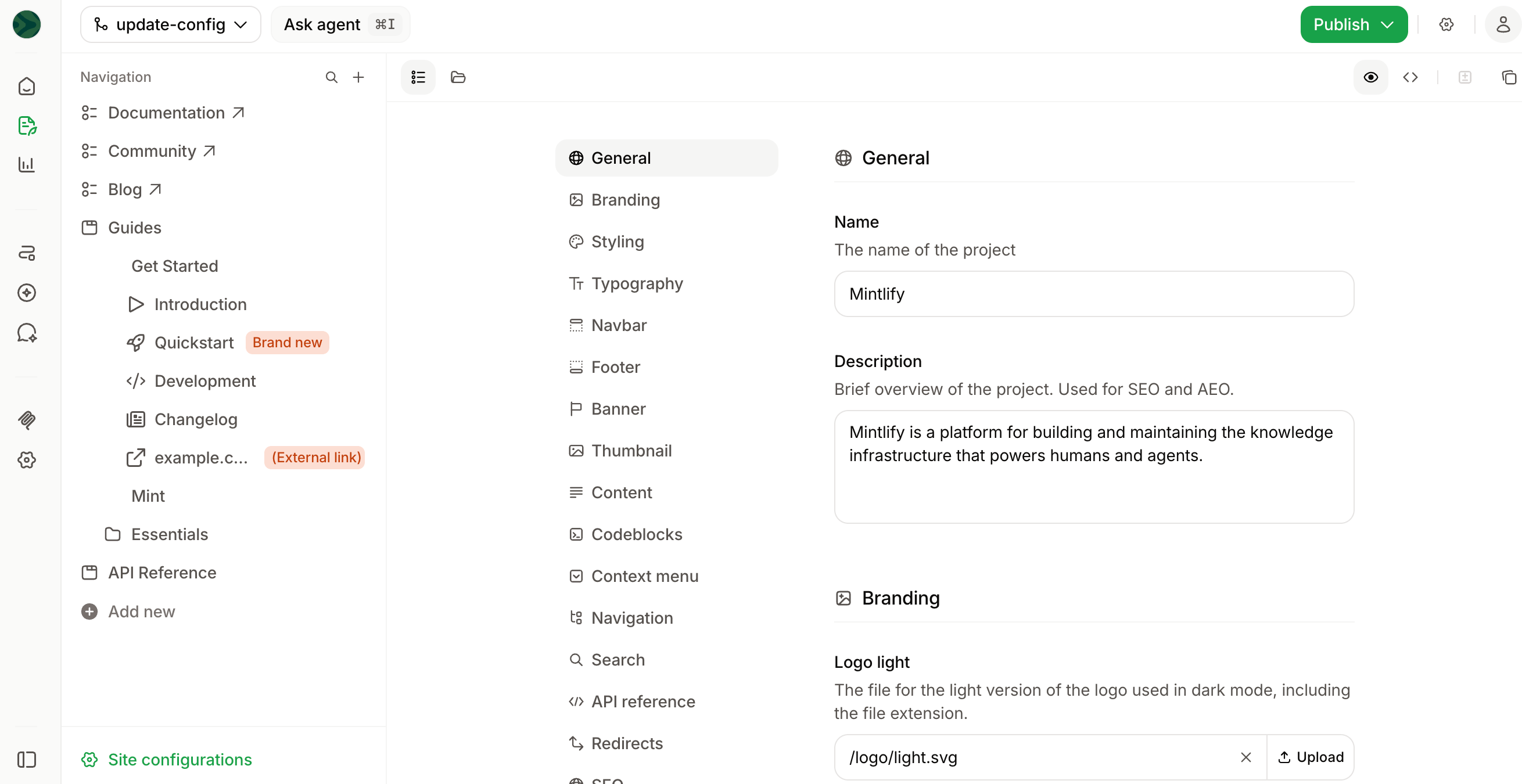This screenshot has width=1522, height=784.
Task: Select Thumbnail settings section
Action: 666,451
